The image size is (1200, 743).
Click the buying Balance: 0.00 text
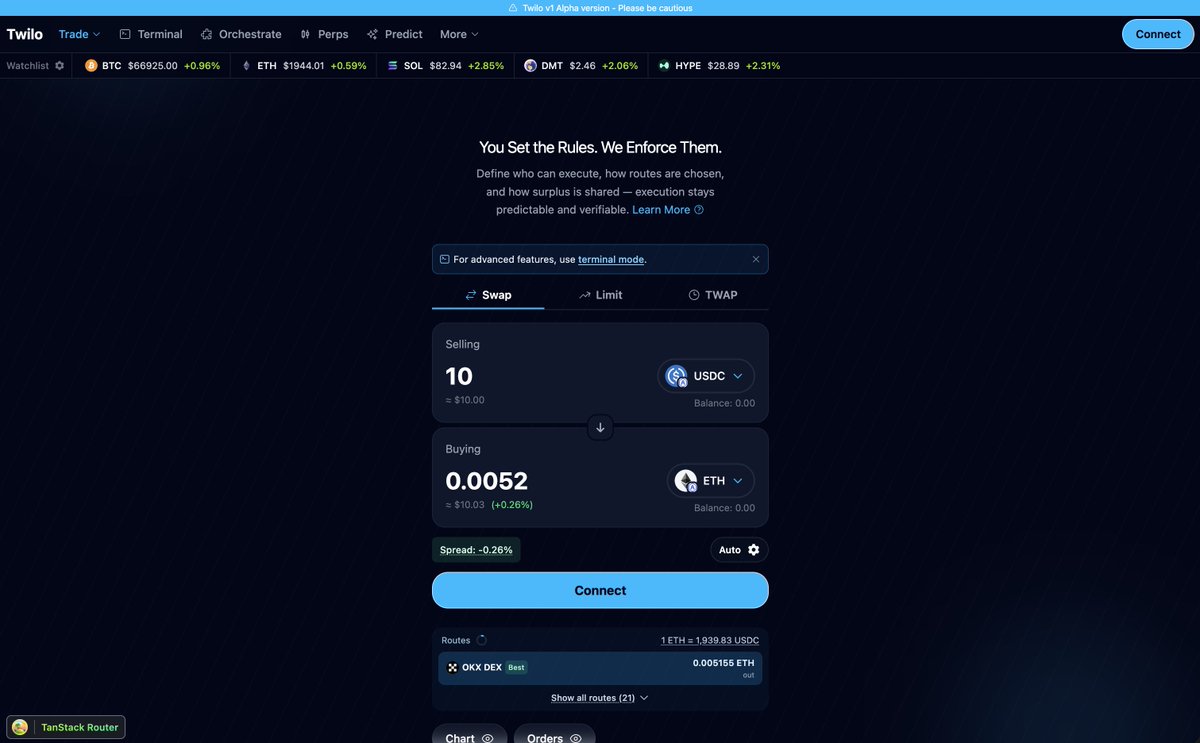point(725,508)
